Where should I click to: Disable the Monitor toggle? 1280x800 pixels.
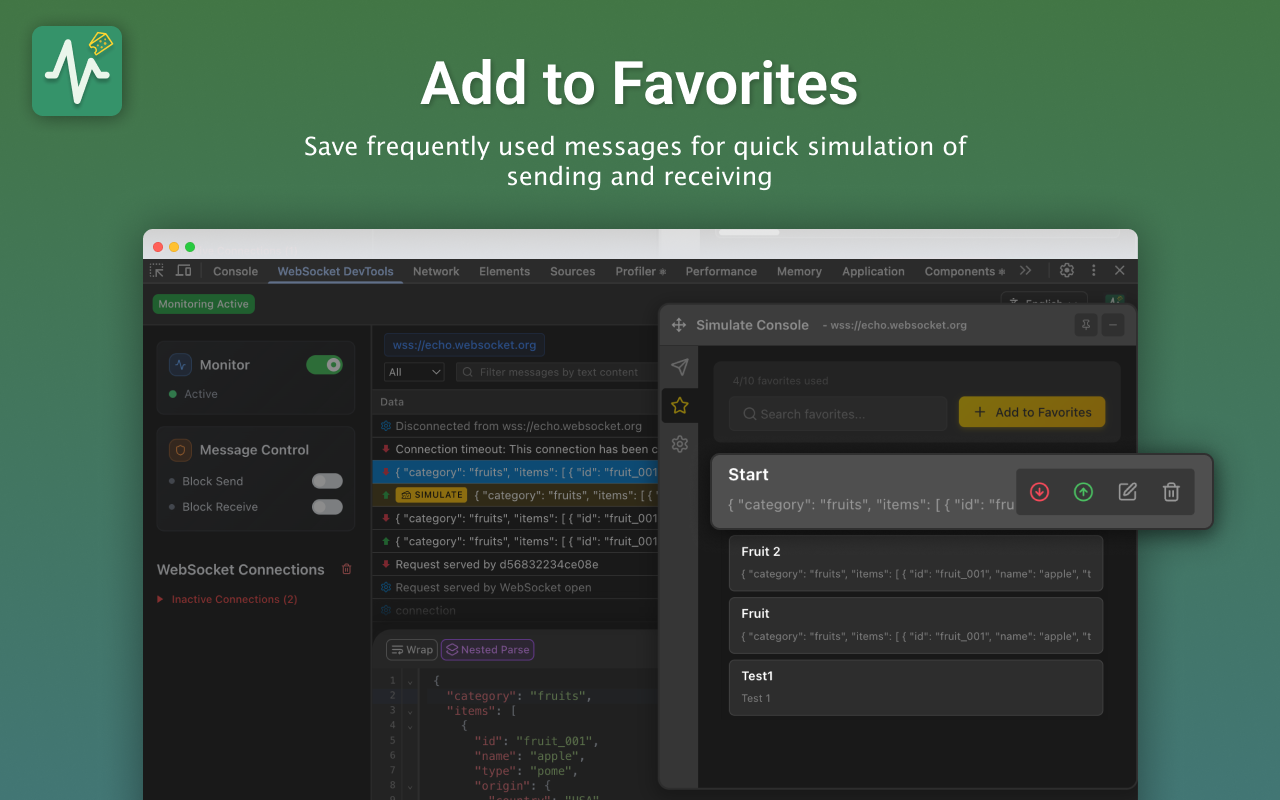(x=324, y=365)
